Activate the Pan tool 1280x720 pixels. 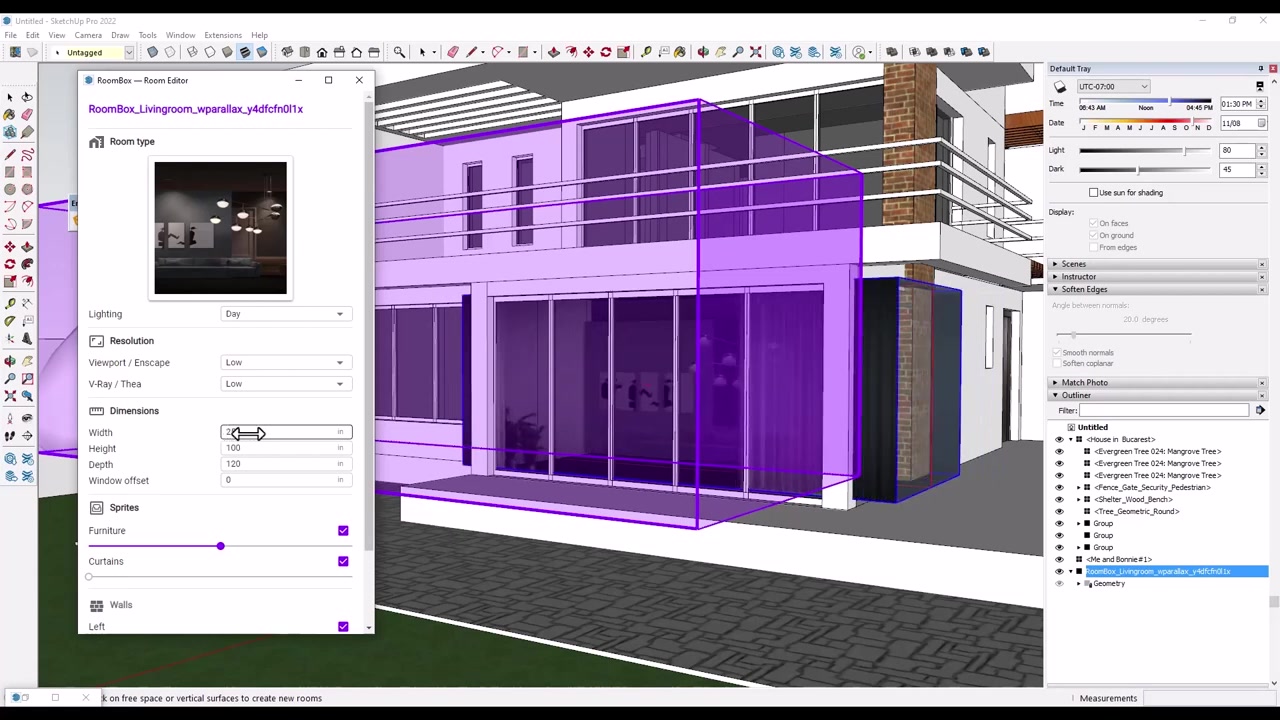pyautogui.click(x=721, y=52)
